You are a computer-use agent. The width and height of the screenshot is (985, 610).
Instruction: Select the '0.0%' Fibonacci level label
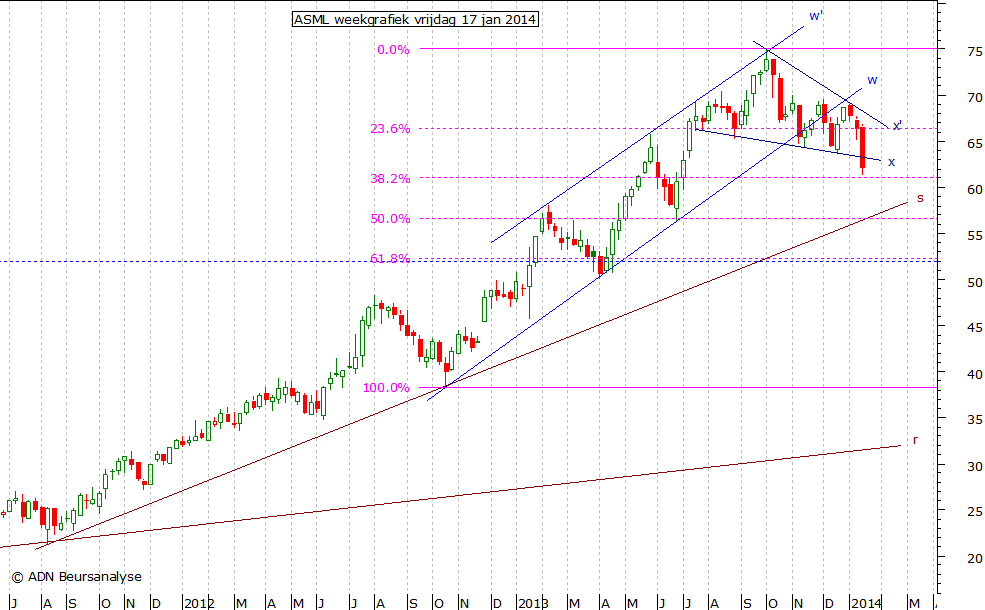point(393,50)
